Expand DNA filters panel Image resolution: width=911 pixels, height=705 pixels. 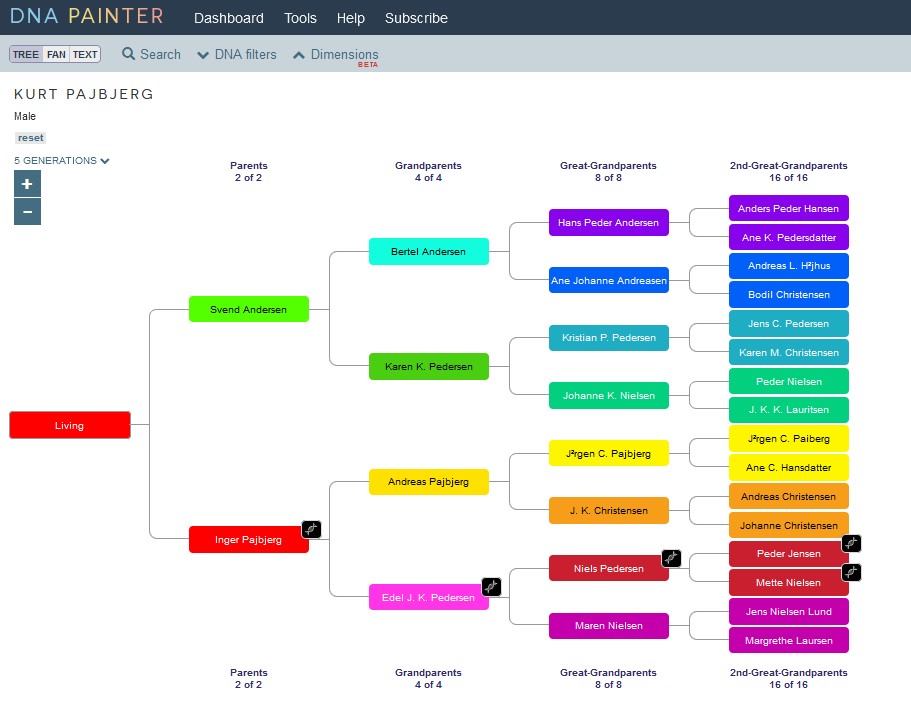click(x=237, y=55)
